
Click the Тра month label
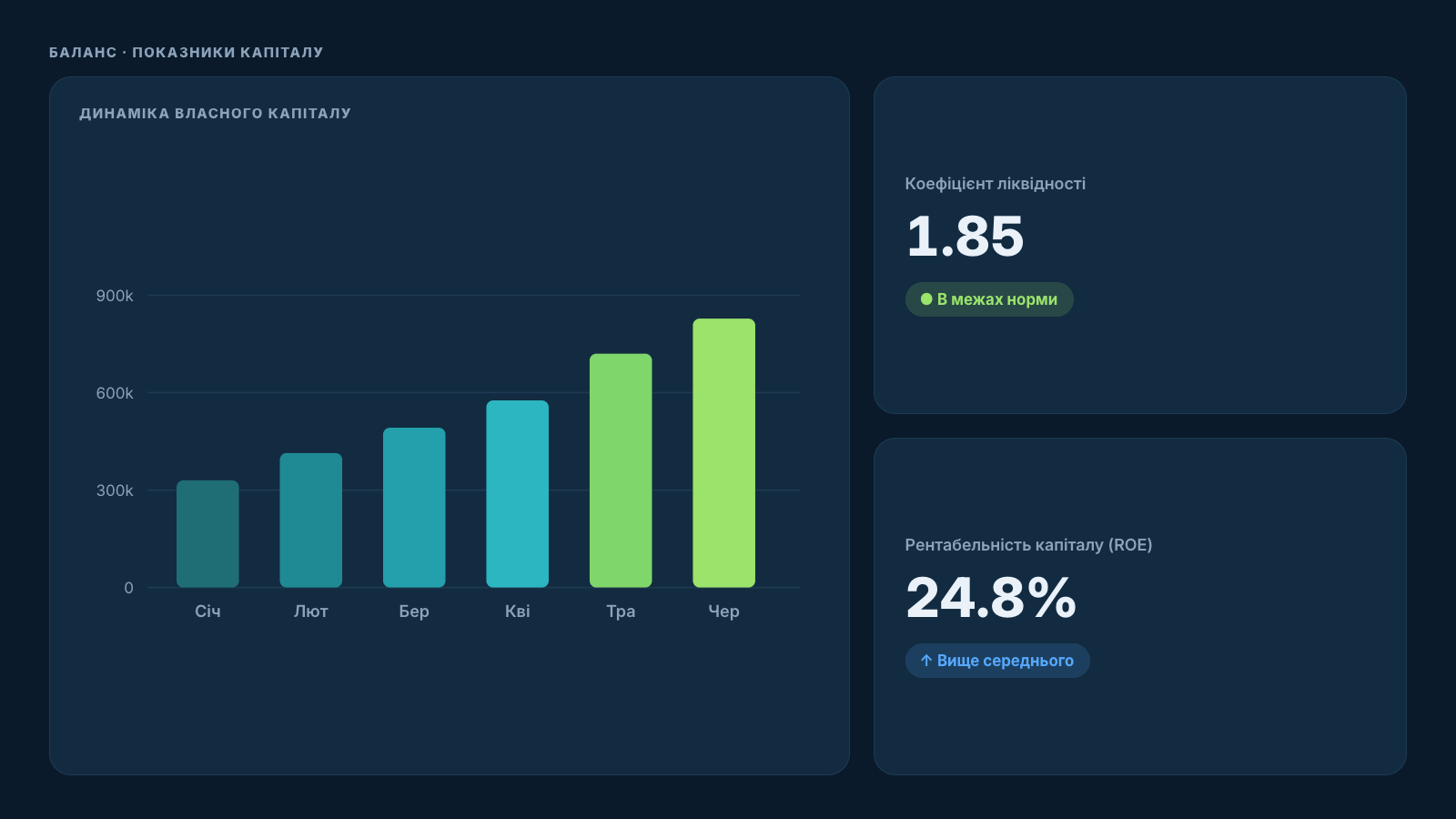(621, 612)
